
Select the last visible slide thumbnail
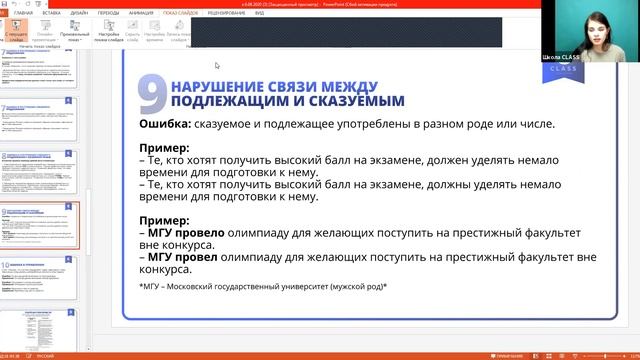pos(38,330)
